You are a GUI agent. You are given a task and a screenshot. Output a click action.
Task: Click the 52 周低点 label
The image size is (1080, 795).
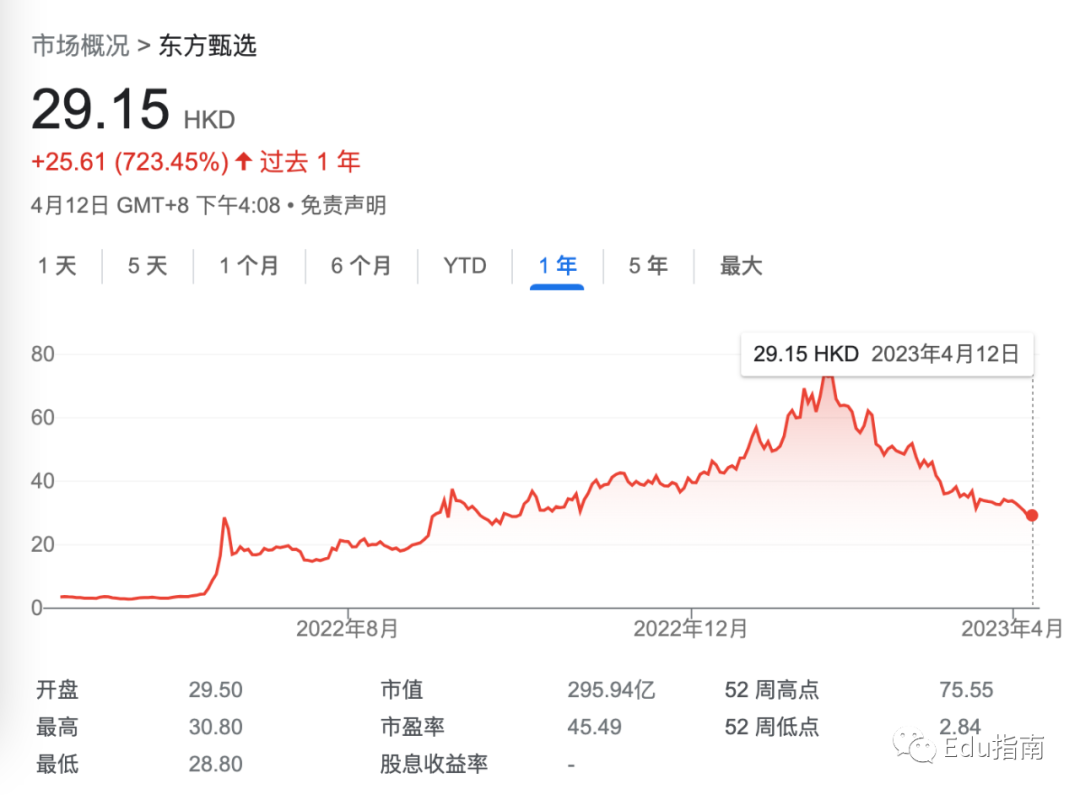pyautogui.click(x=771, y=727)
